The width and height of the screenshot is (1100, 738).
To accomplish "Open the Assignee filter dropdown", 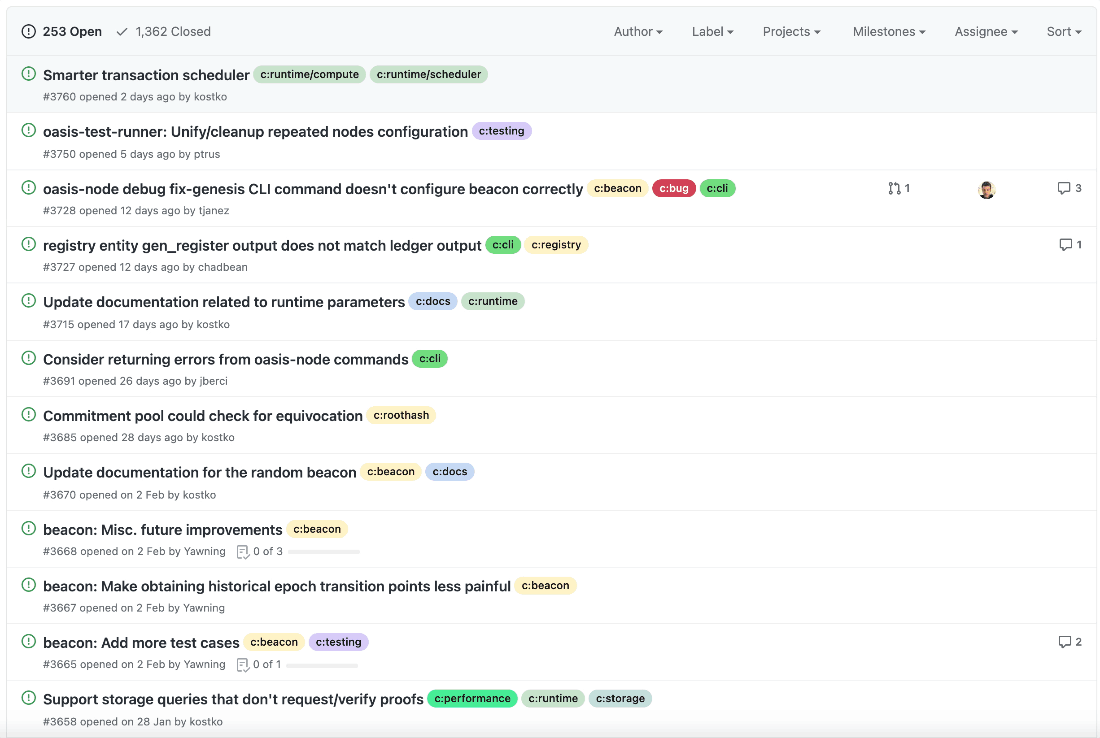I will click(x=986, y=32).
